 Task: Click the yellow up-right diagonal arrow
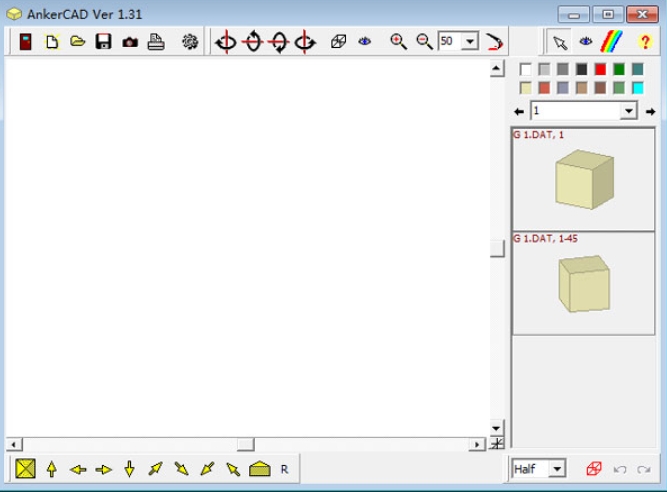tap(156, 469)
